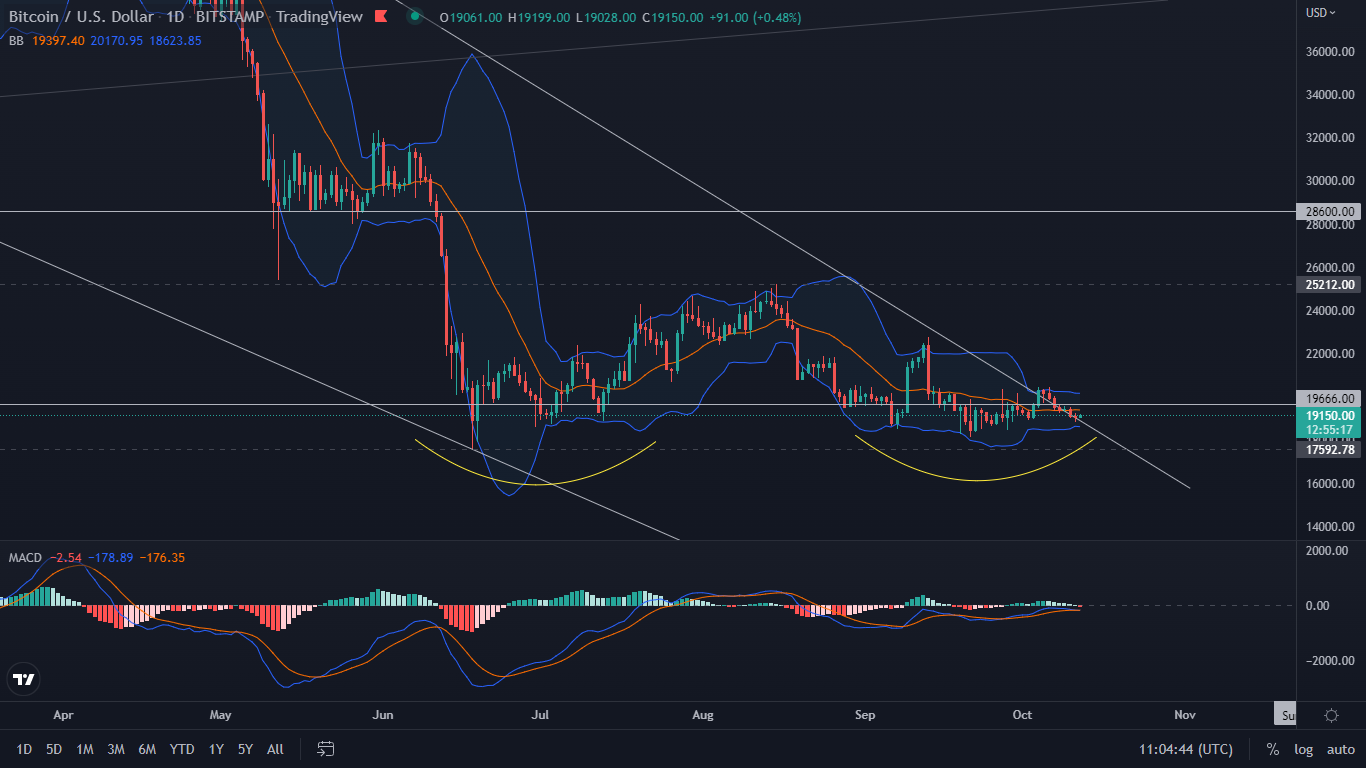Open the go-to-date calendar icon

[325, 749]
